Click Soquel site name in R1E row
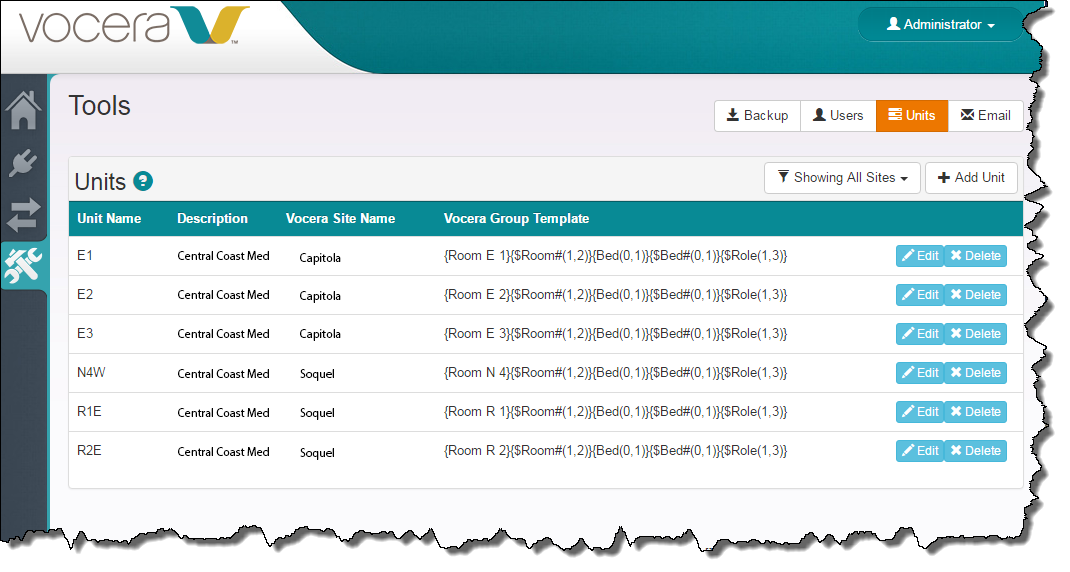 pos(317,412)
